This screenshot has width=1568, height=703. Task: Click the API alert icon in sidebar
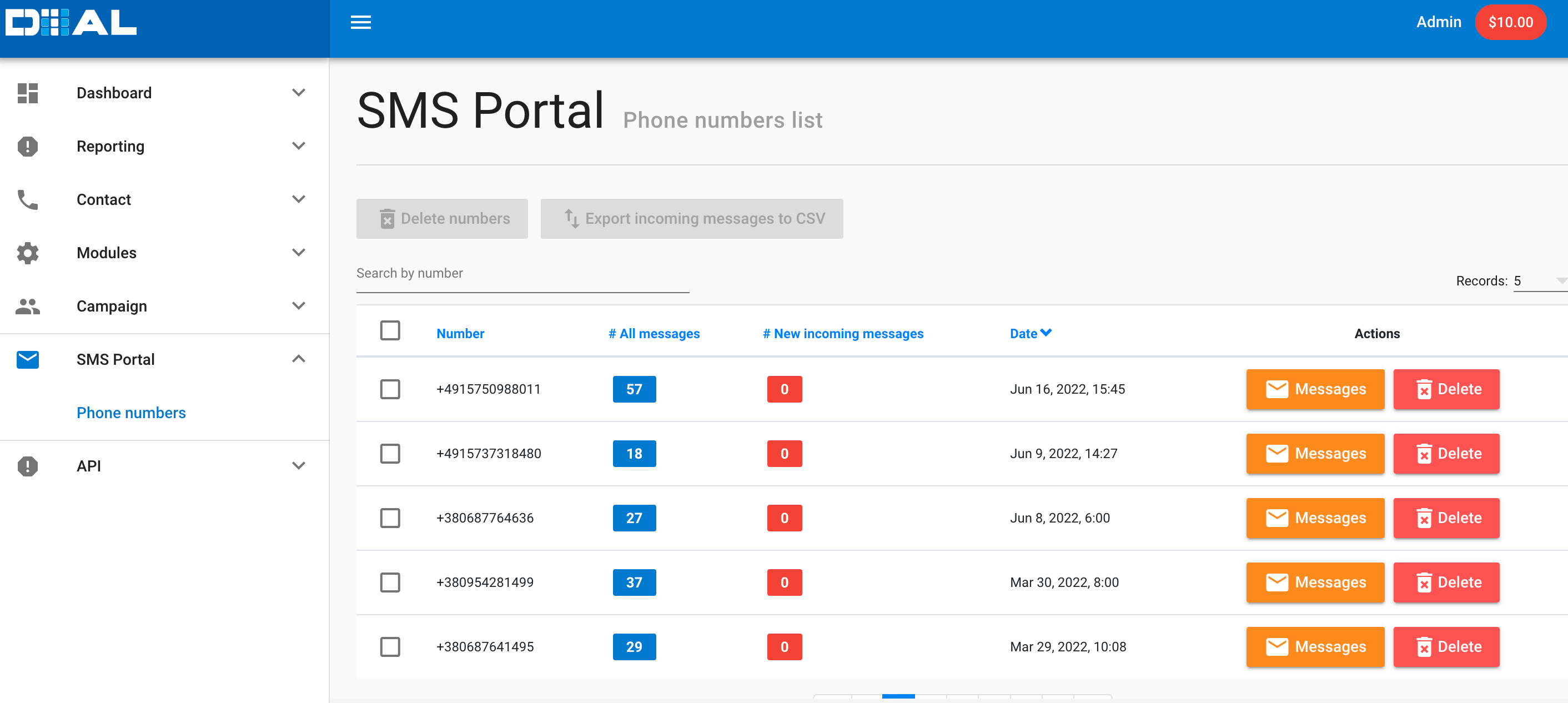click(27, 466)
